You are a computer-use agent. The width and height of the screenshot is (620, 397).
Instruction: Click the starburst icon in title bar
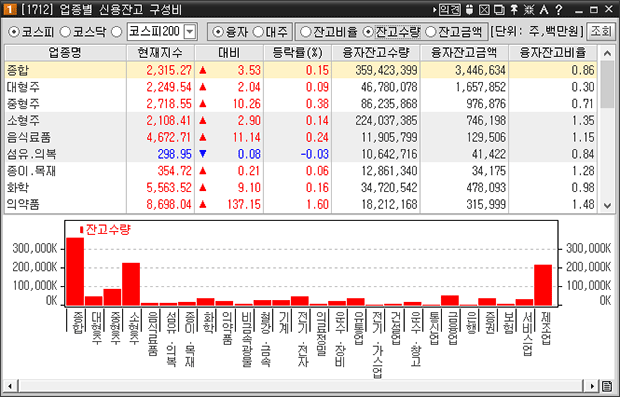[x=529, y=9]
